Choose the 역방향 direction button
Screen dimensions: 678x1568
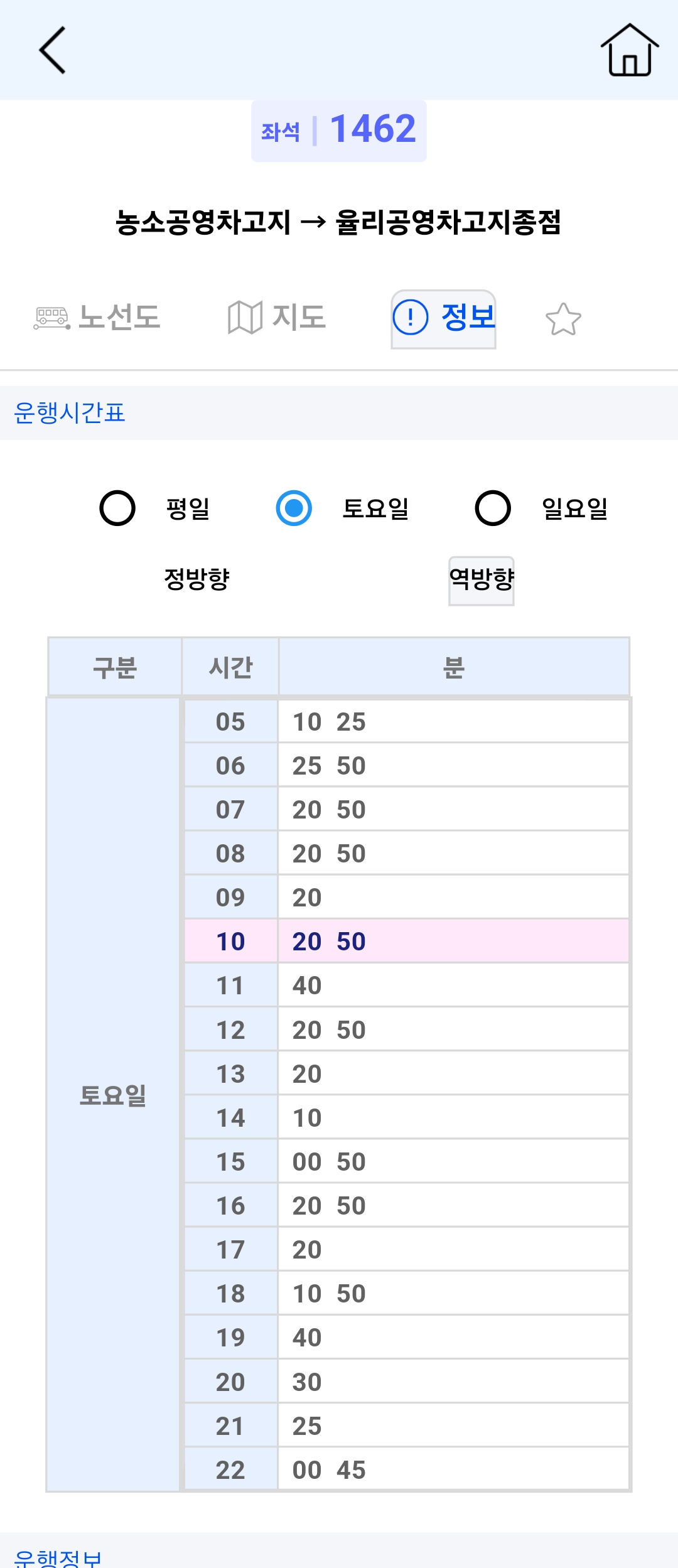pos(482,581)
